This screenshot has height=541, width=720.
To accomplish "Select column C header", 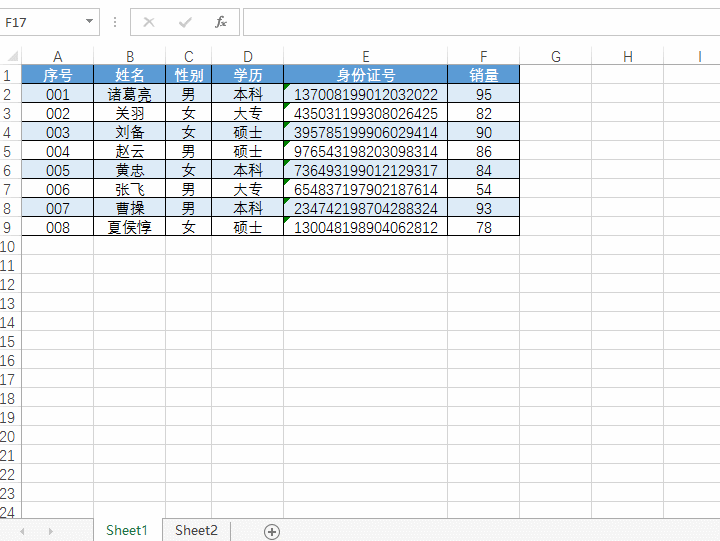I will coord(189,56).
